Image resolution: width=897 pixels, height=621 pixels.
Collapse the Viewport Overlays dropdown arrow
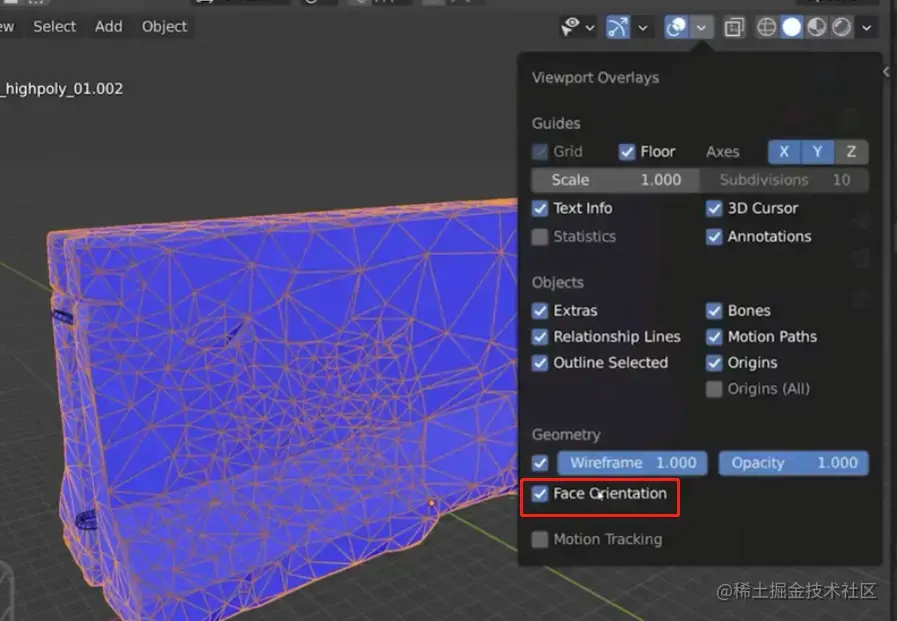(701, 27)
